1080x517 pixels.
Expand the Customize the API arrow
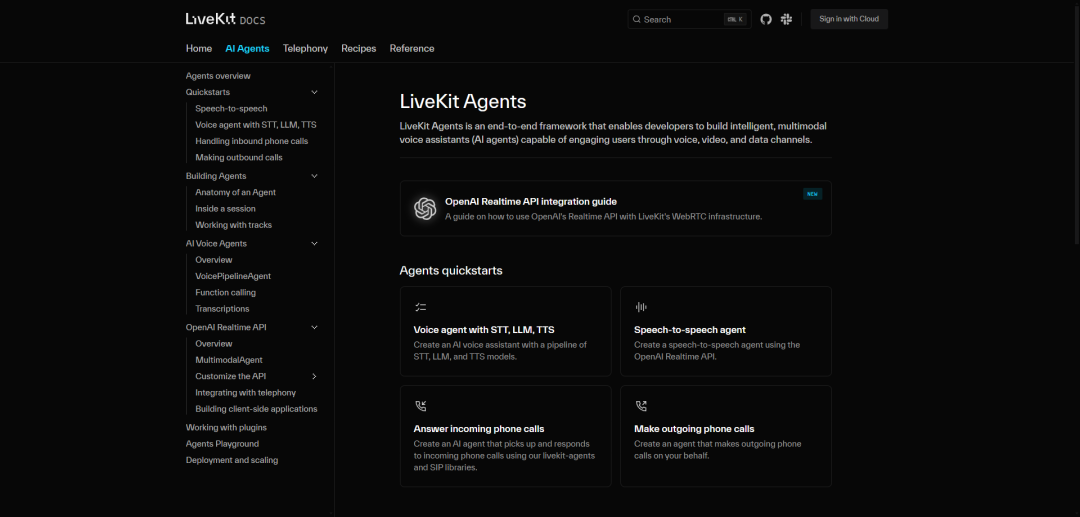314,377
